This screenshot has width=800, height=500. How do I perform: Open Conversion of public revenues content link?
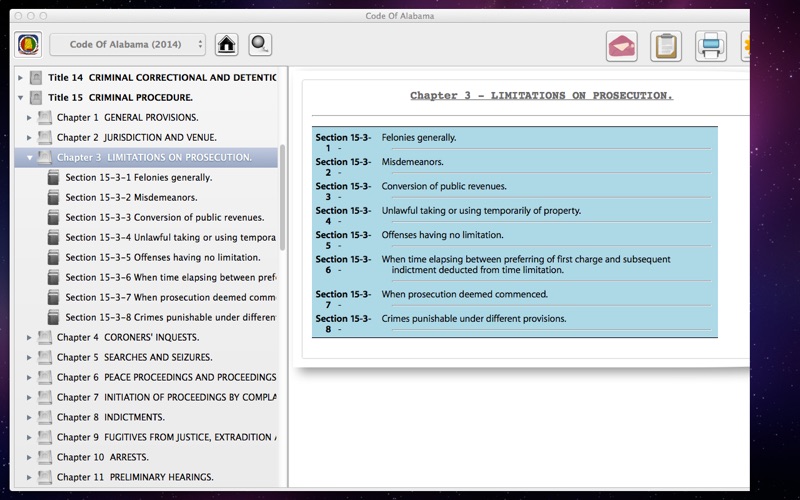tap(444, 187)
